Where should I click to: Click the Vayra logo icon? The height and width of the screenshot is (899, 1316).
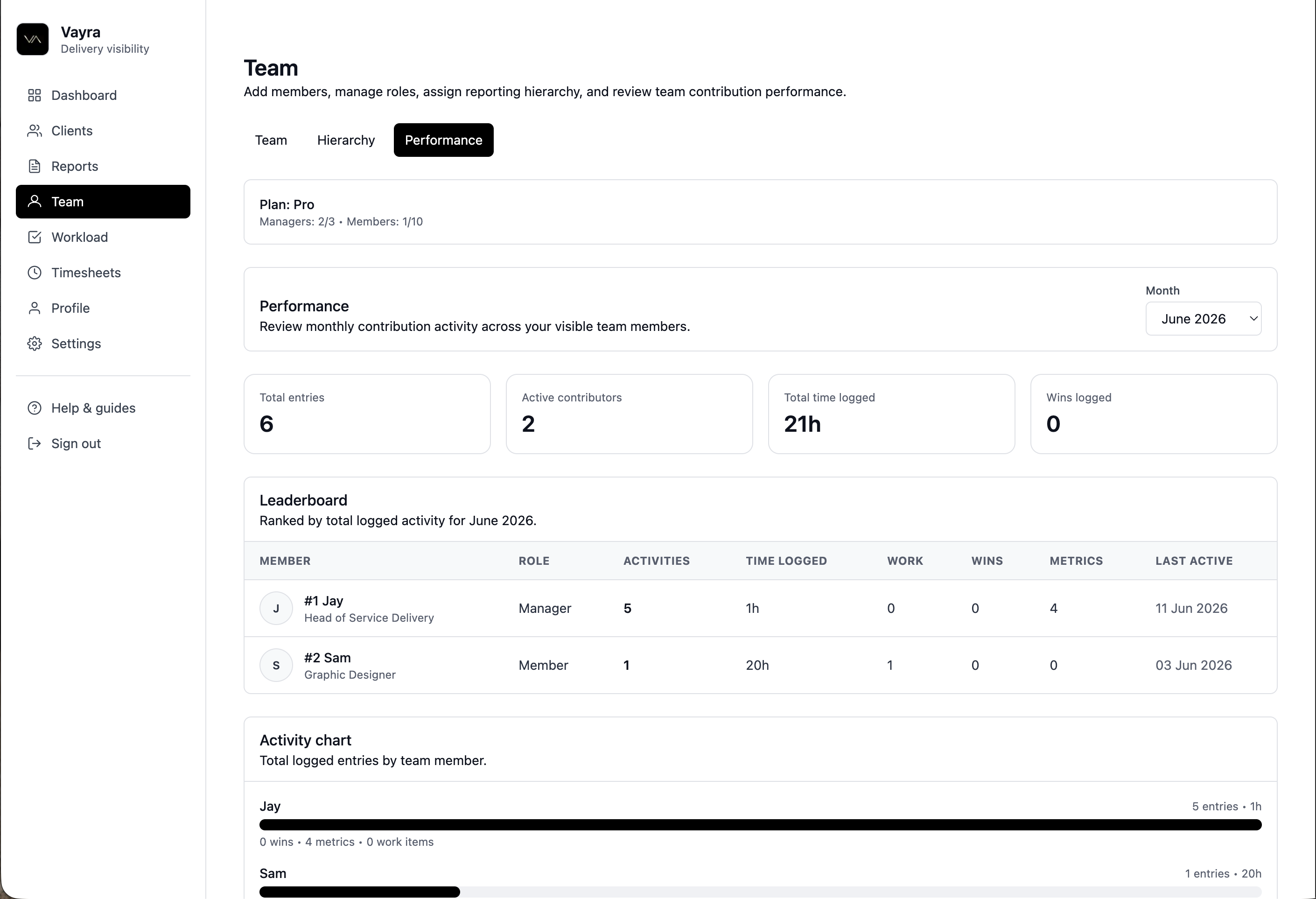33,39
